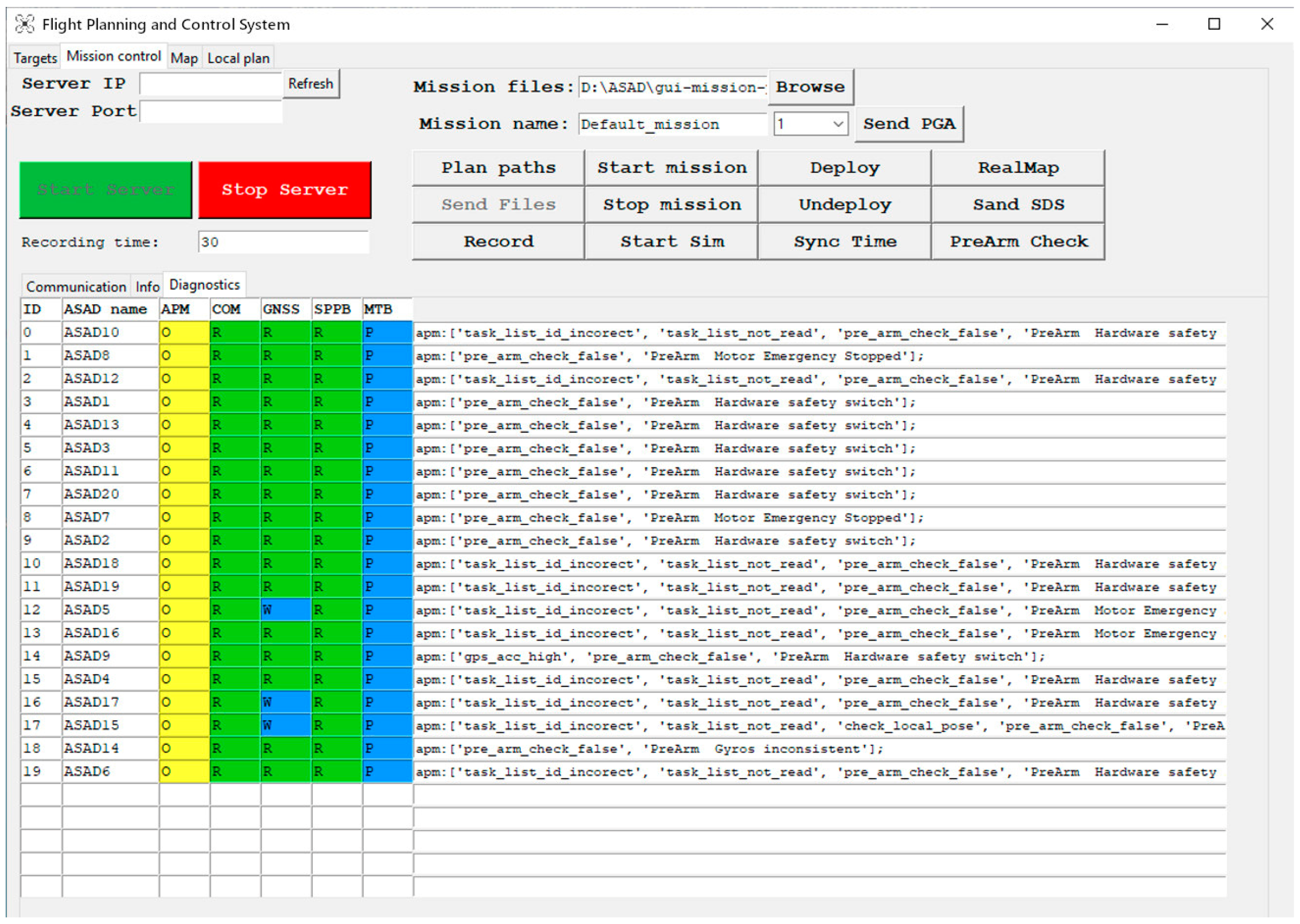Maximize the application window
Screen dimensions: 1300x924
click(x=1214, y=24)
